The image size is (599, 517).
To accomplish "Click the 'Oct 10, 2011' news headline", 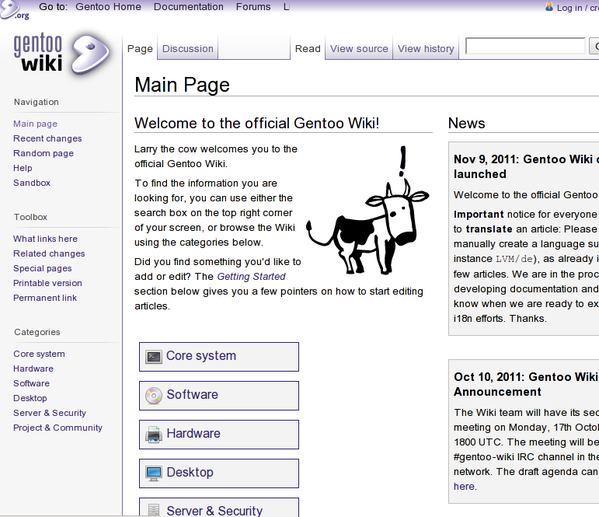I will [526, 384].
